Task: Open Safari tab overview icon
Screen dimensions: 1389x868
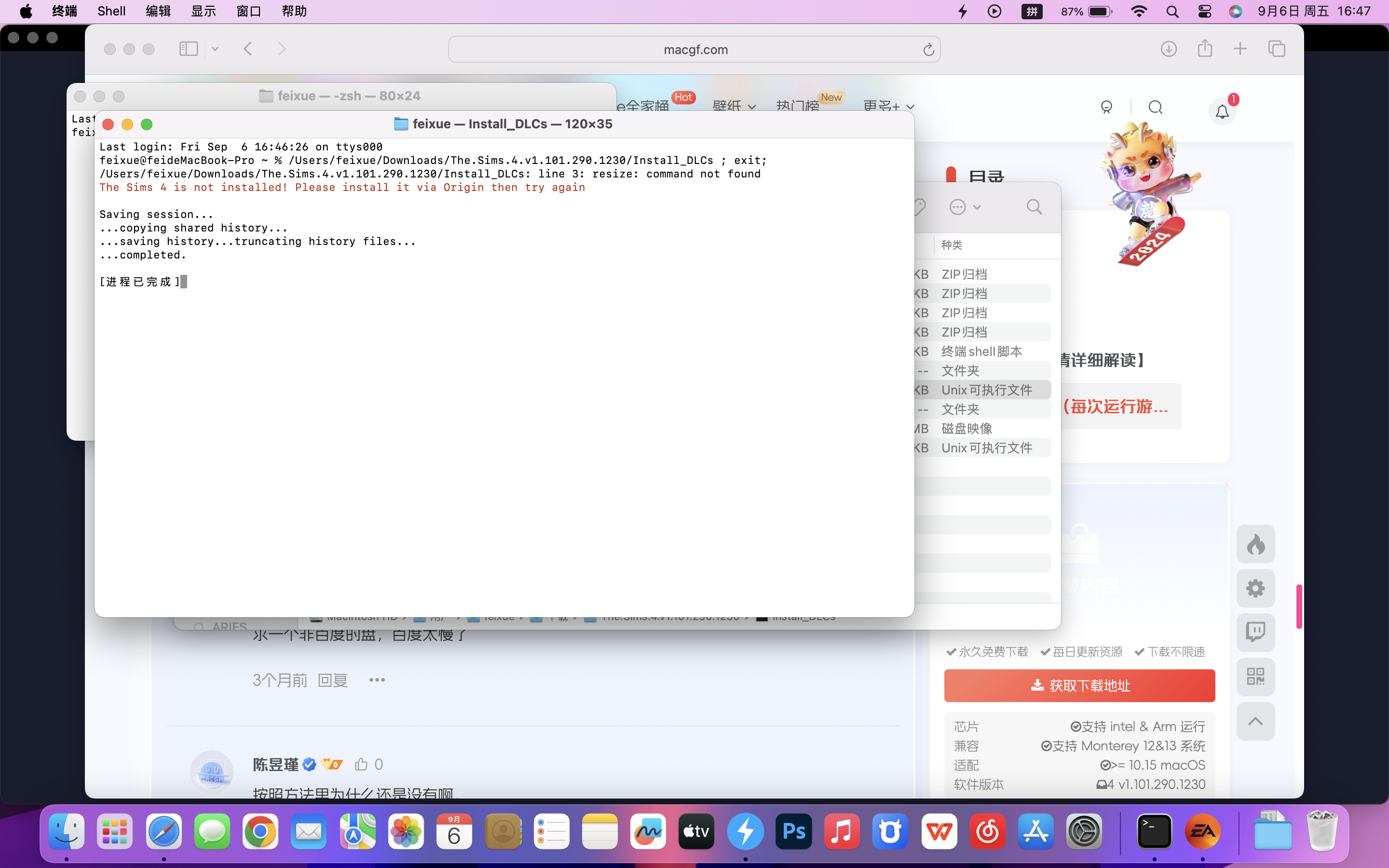Action: [1277, 49]
